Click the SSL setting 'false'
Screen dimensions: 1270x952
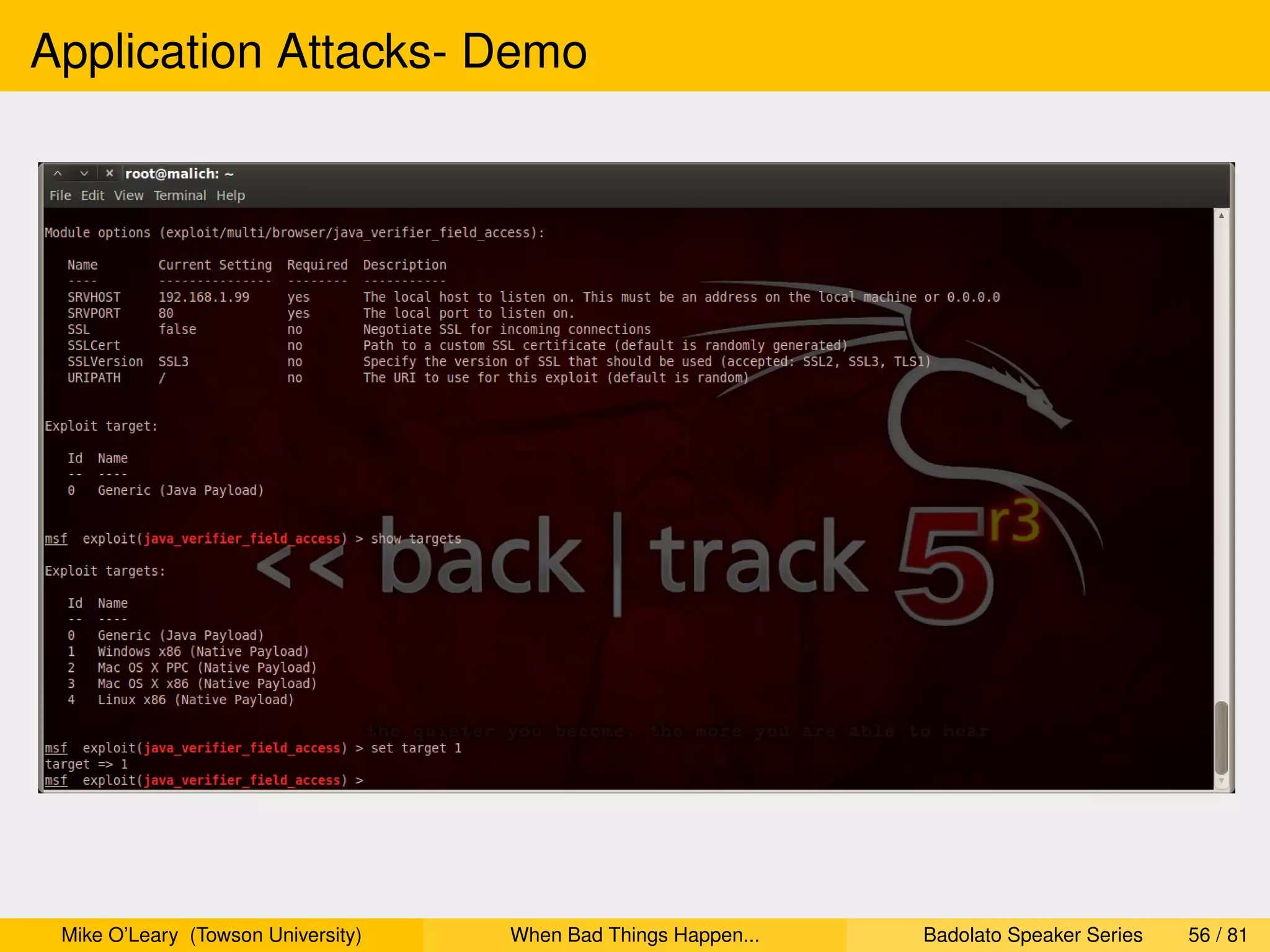coord(177,330)
